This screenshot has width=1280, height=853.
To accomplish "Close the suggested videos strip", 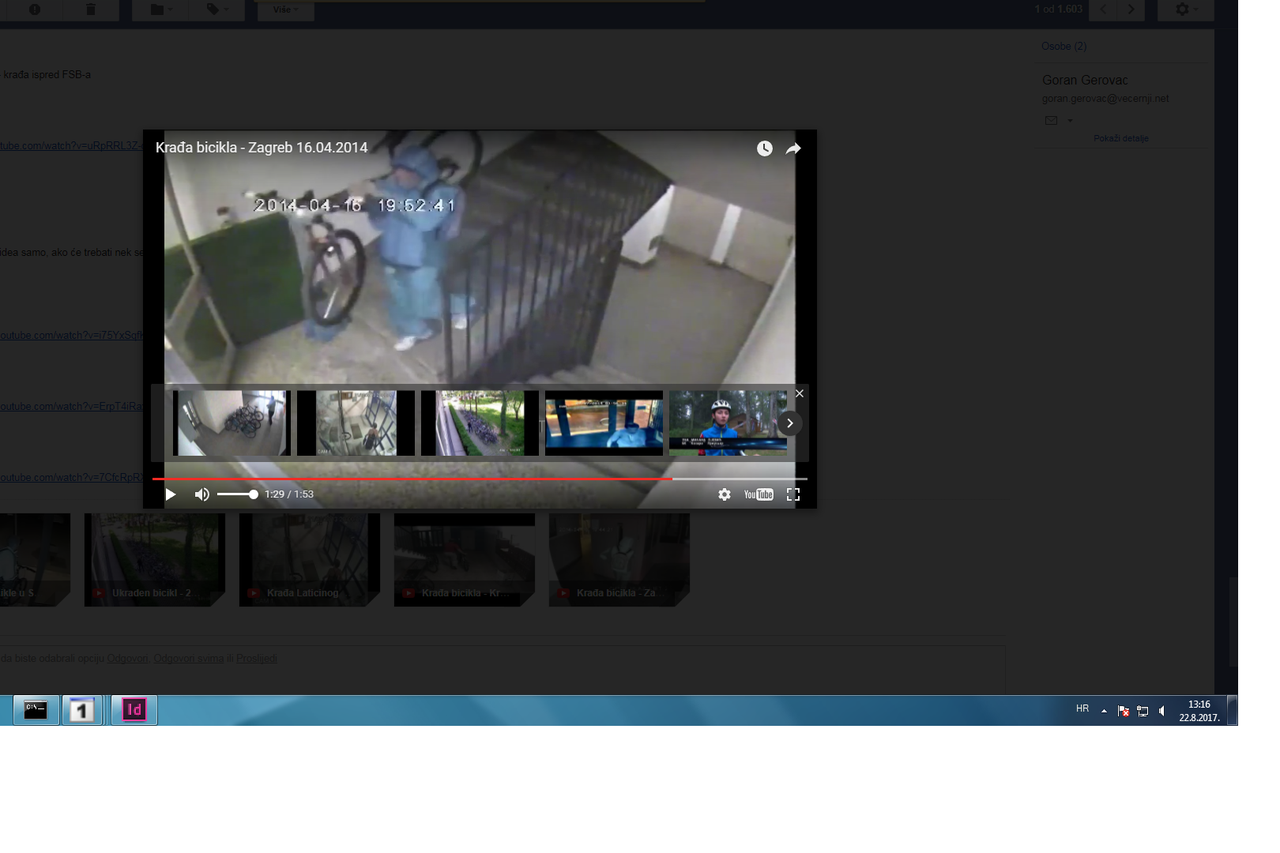I will point(799,394).
